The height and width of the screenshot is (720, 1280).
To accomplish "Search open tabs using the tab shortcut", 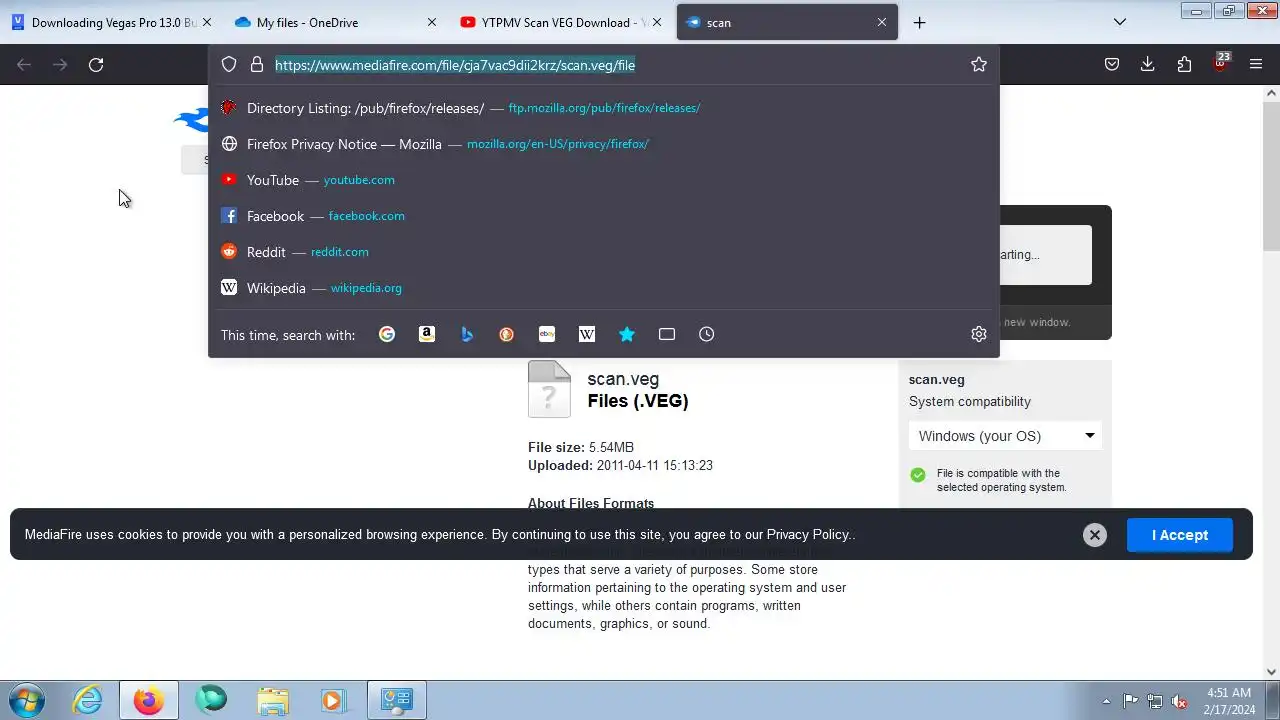I will [667, 334].
